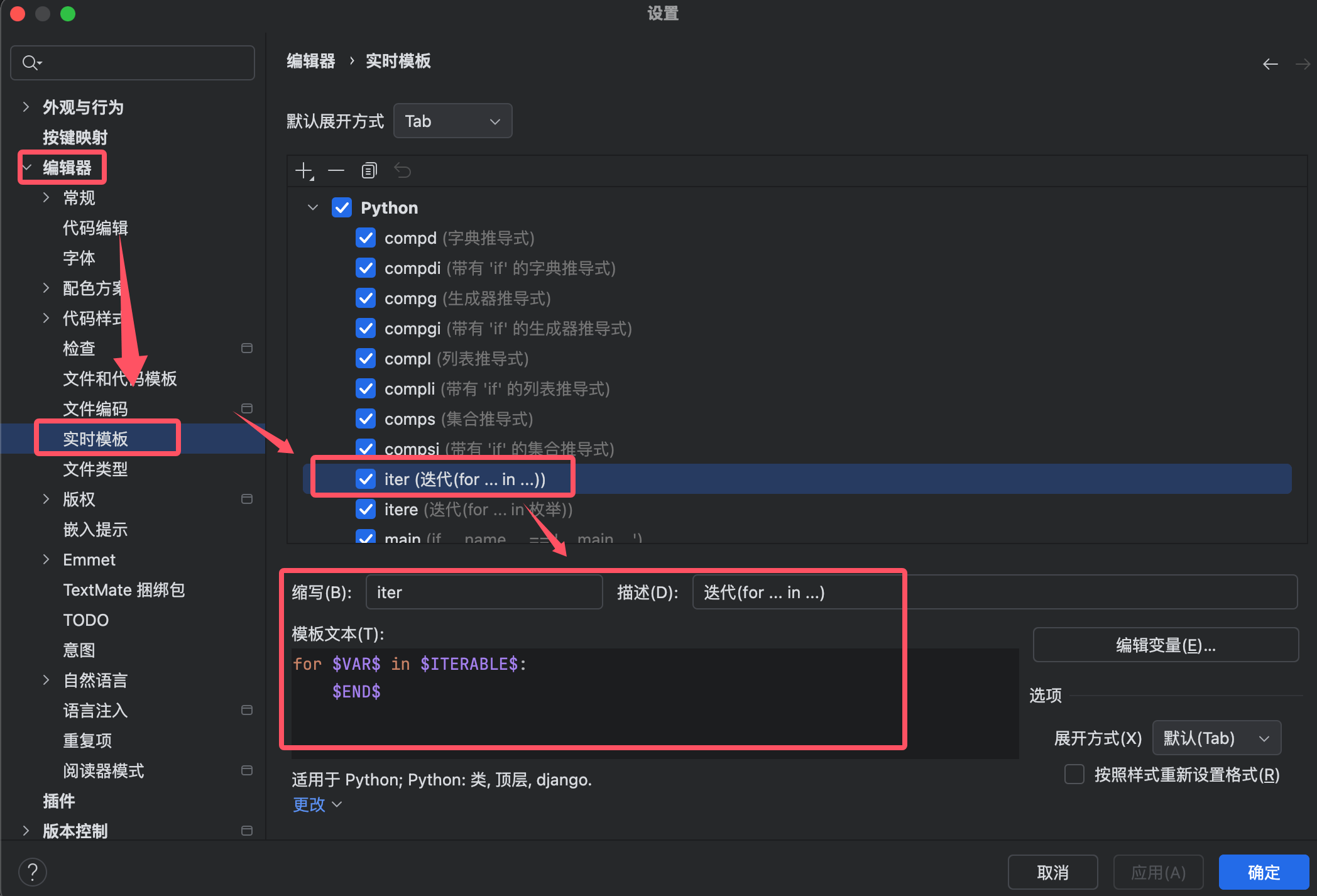Click the search magnifier icon
The image size is (1317, 896).
click(30, 63)
